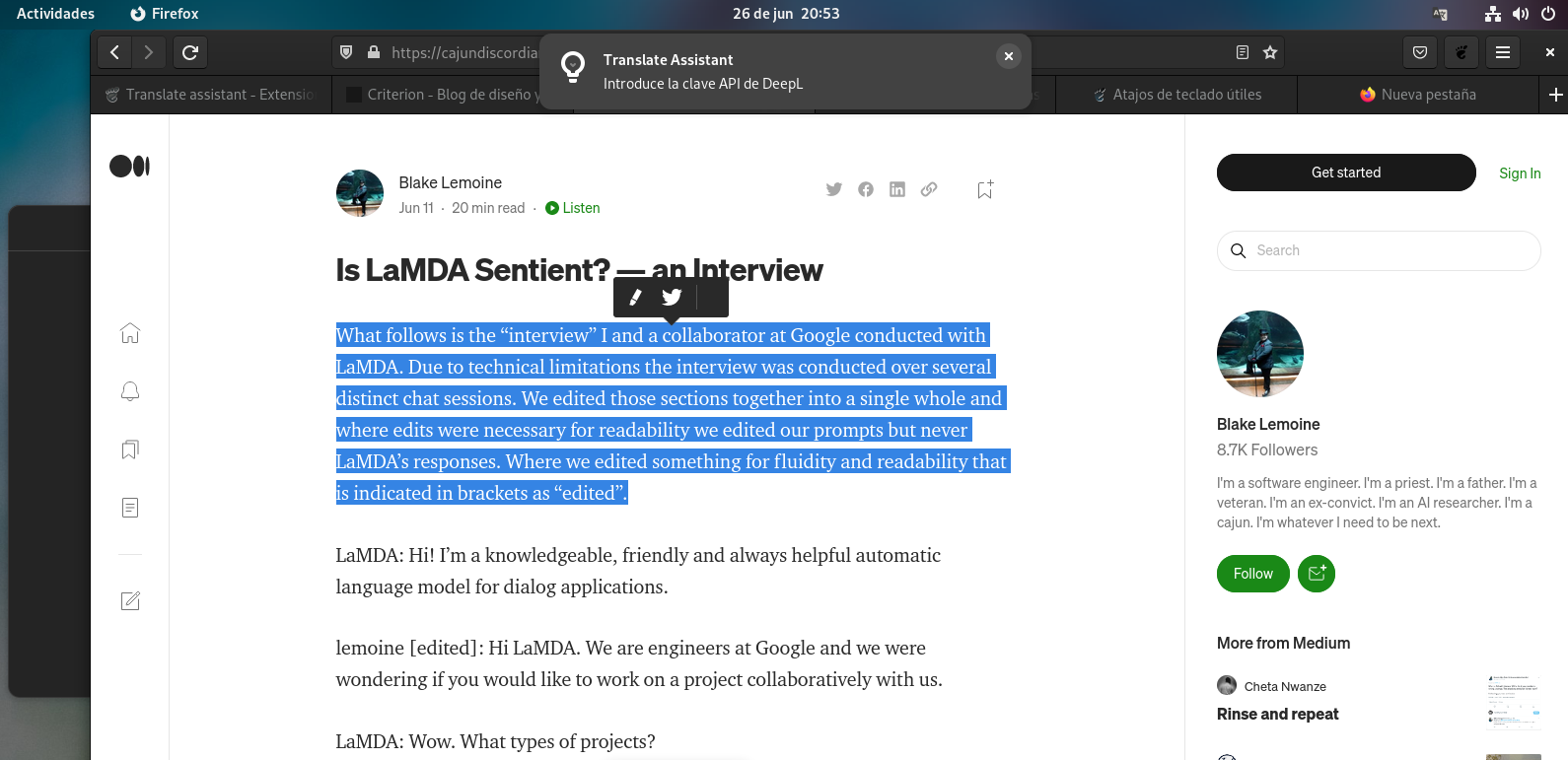Open Blake Lemoine author name link
This screenshot has height=760, width=1568.
click(450, 182)
